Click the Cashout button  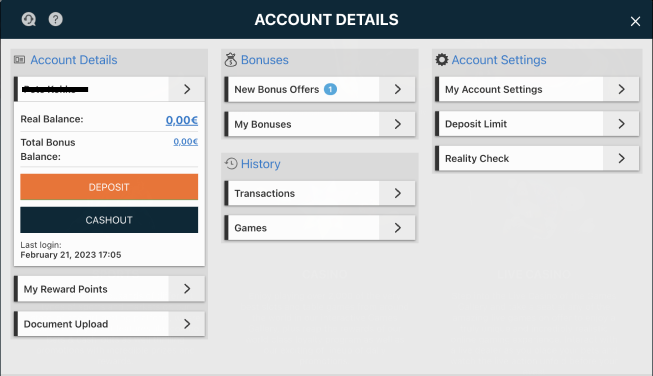pyautogui.click(x=109, y=220)
